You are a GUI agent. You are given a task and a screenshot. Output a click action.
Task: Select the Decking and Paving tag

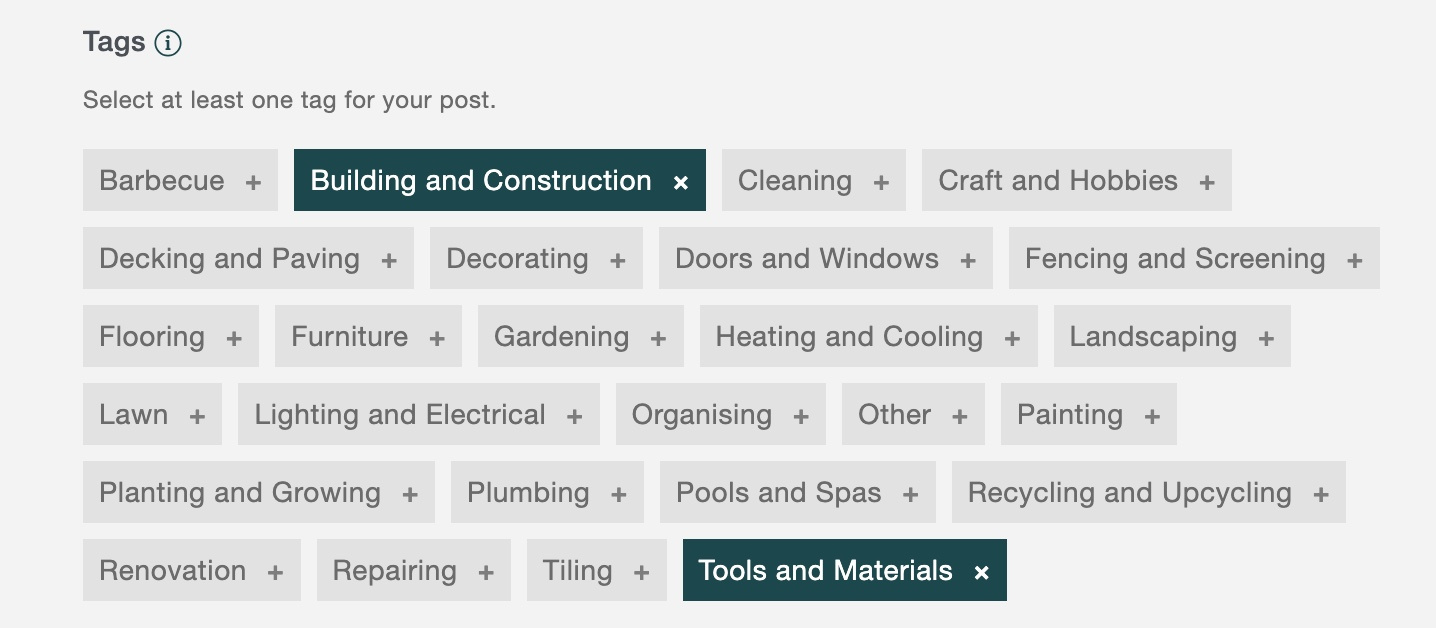247,259
